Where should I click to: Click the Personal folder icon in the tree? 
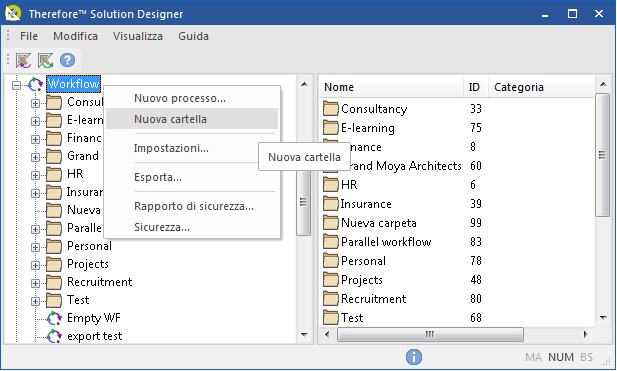54,246
